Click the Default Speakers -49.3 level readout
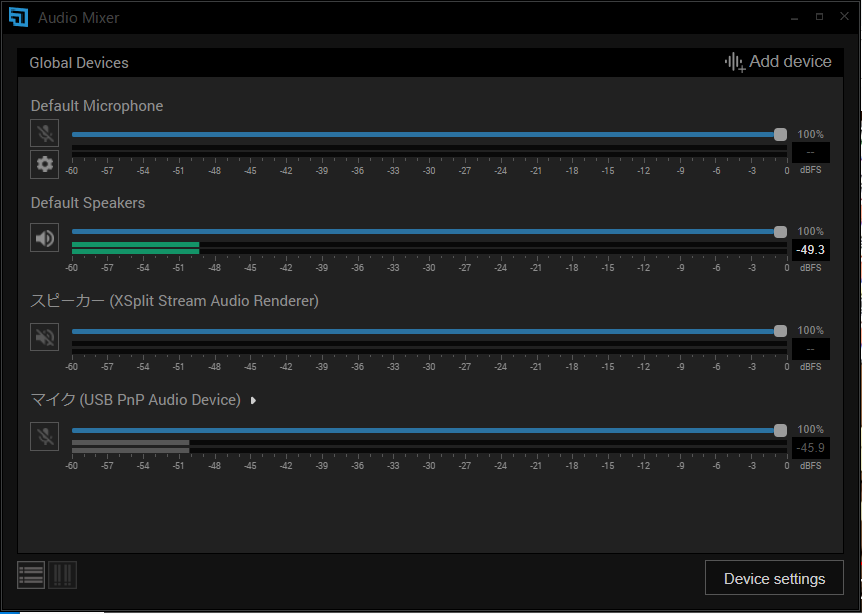 click(x=811, y=250)
